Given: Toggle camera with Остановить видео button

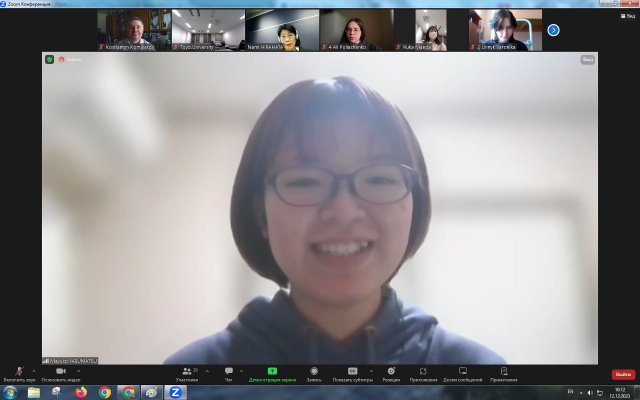Looking at the screenshot, I should 60,372.
